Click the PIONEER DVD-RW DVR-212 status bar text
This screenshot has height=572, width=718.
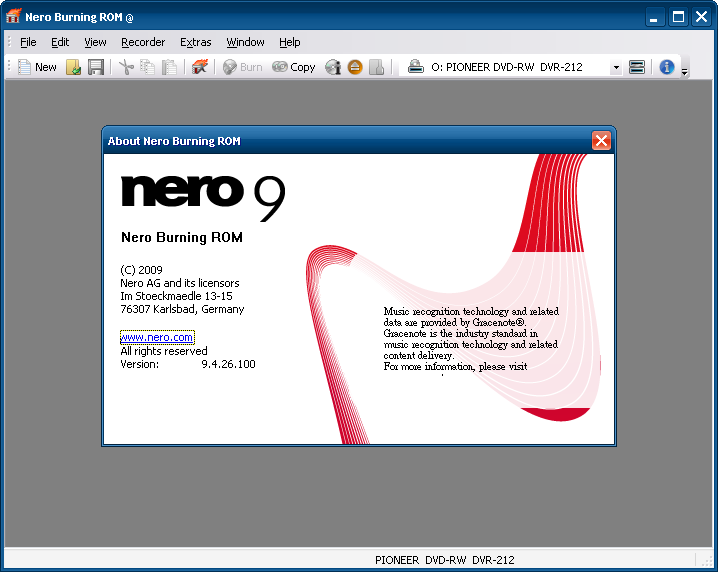tap(445, 560)
